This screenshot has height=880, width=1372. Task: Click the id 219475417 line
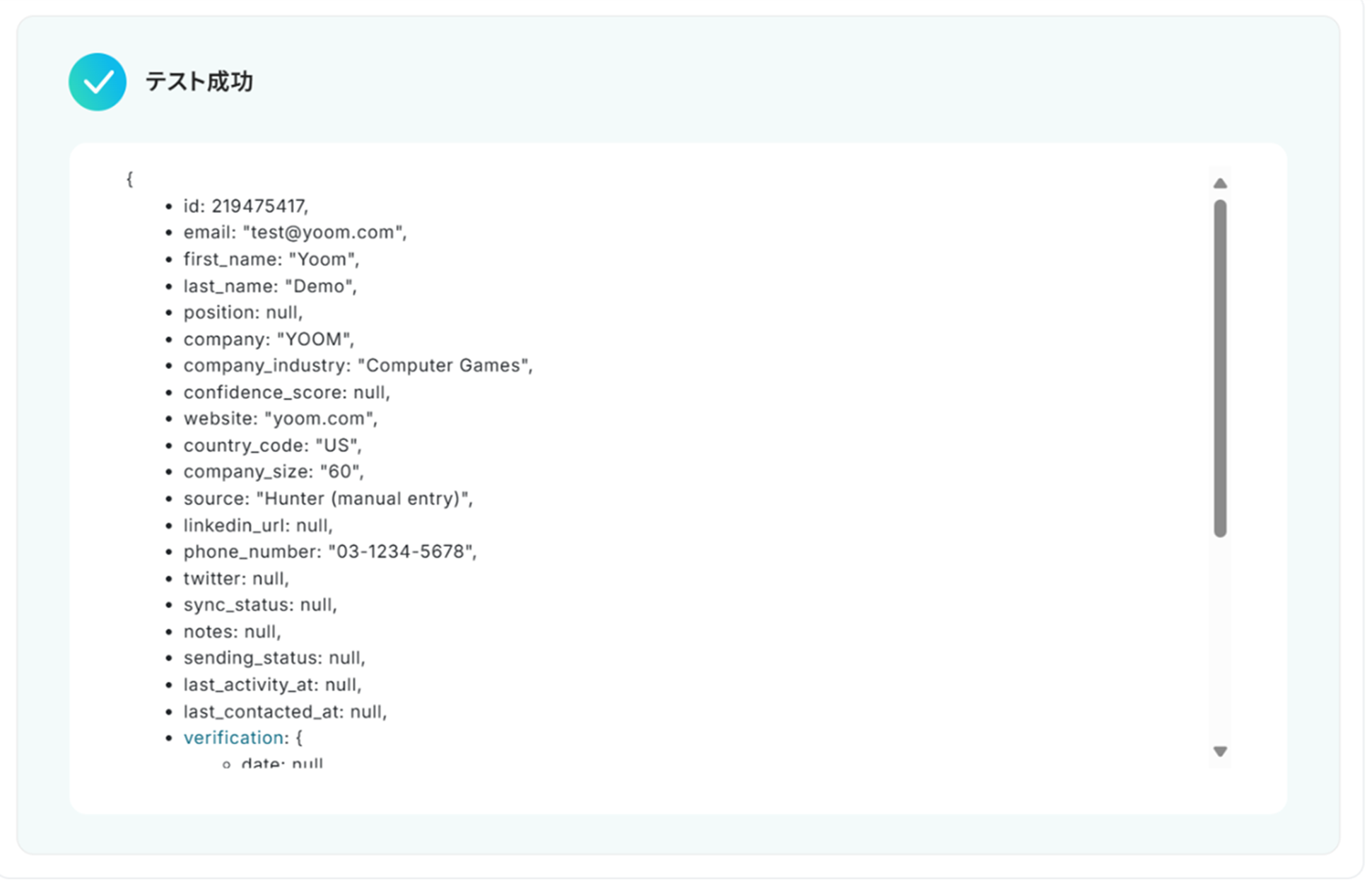pos(245,206)
